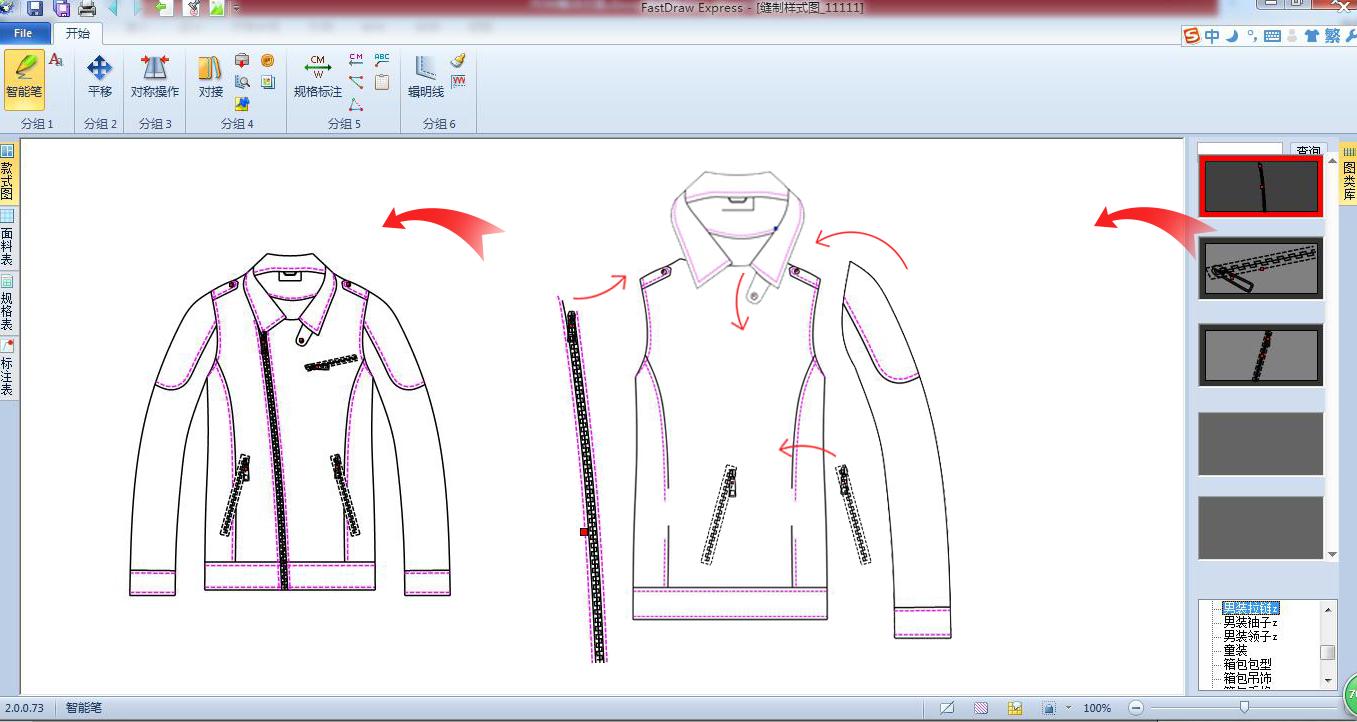Click the red down-arrow box icon in 分组 4

(x=242, y=61)
